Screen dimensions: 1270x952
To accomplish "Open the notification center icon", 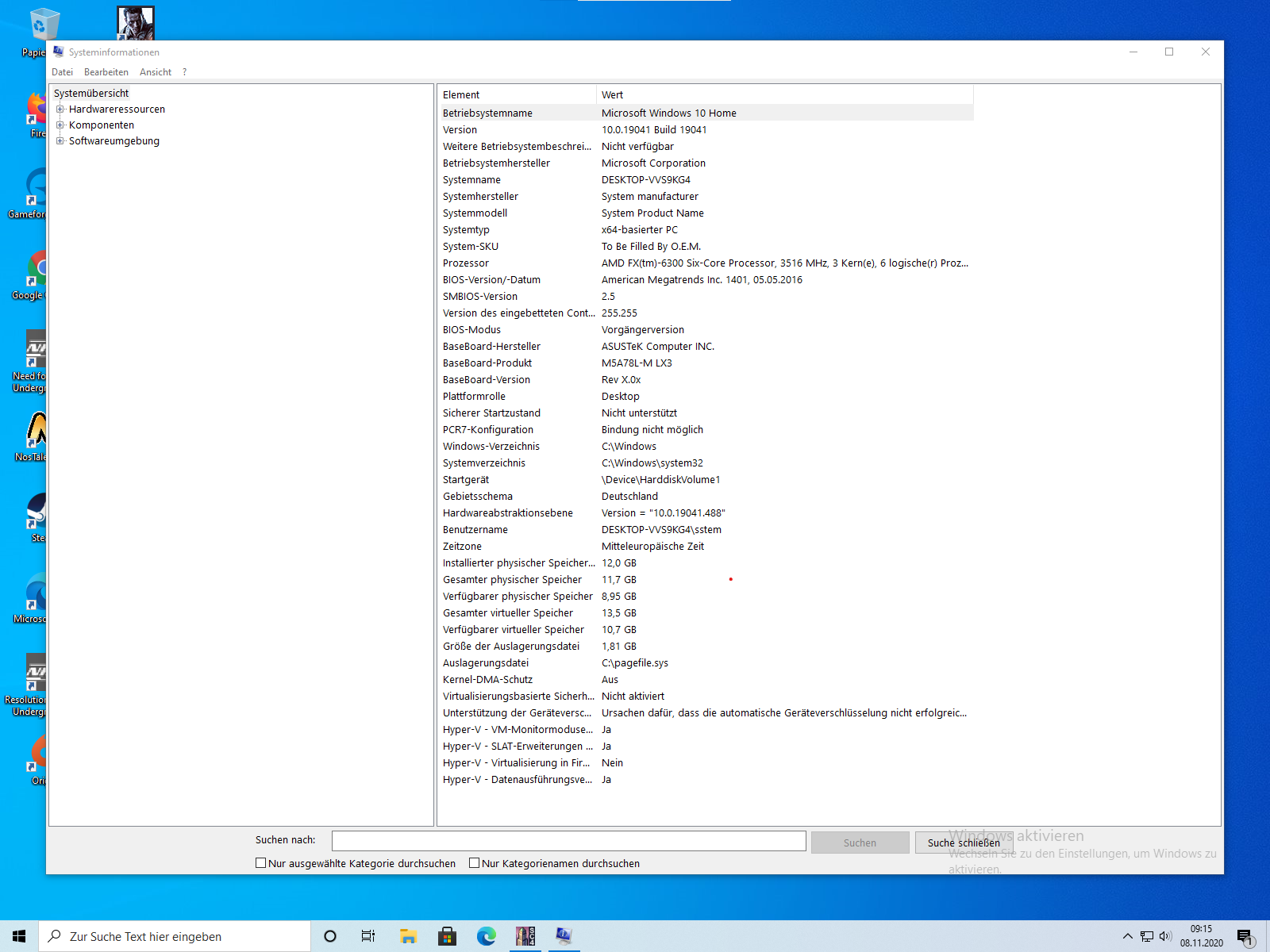I will [x=1245, y=937].
